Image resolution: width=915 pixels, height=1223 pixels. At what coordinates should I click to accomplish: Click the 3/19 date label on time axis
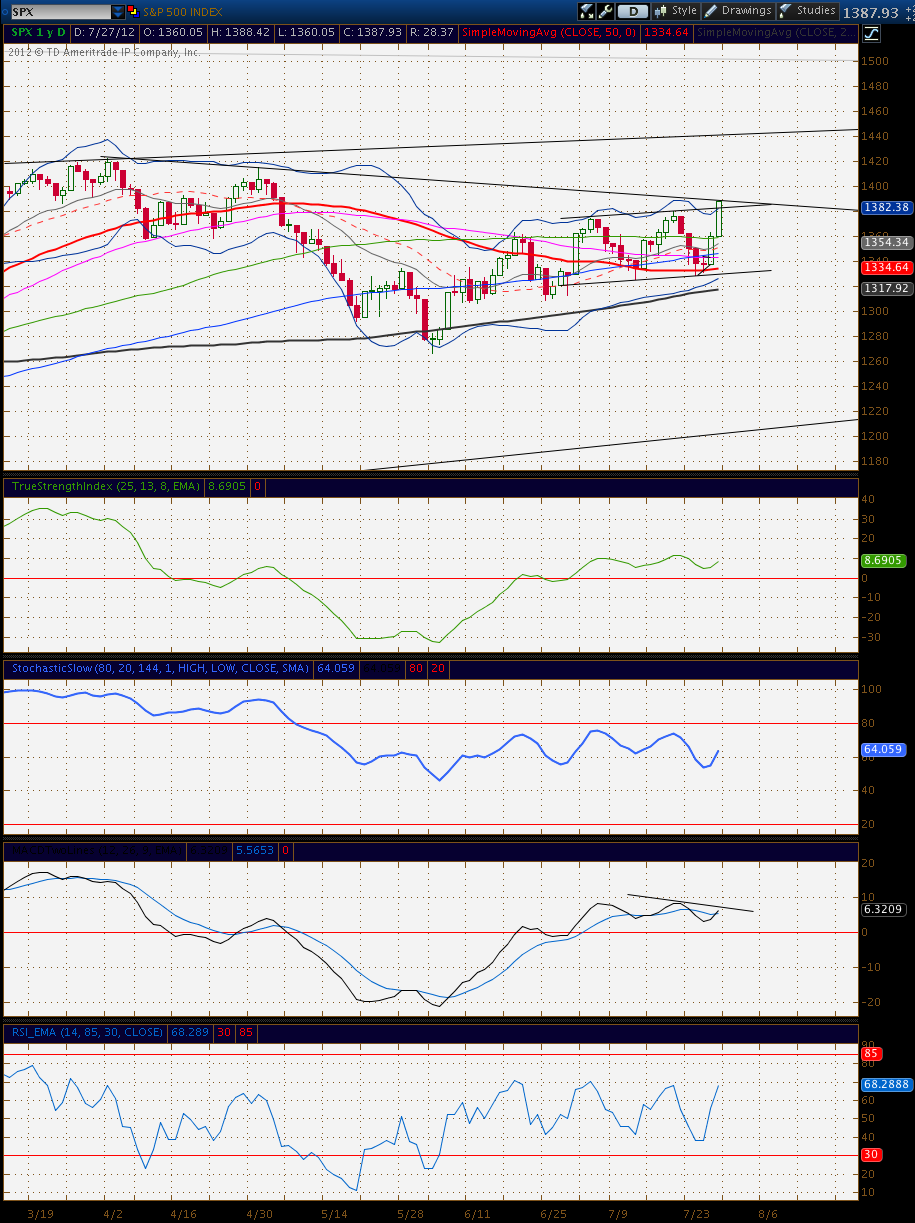pos(40,1213)
